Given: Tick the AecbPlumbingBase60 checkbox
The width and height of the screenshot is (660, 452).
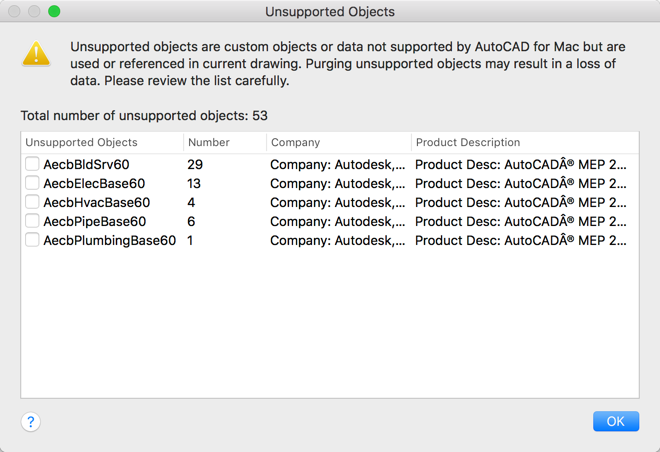Looking at the screenshot, I should click(33, 240).
